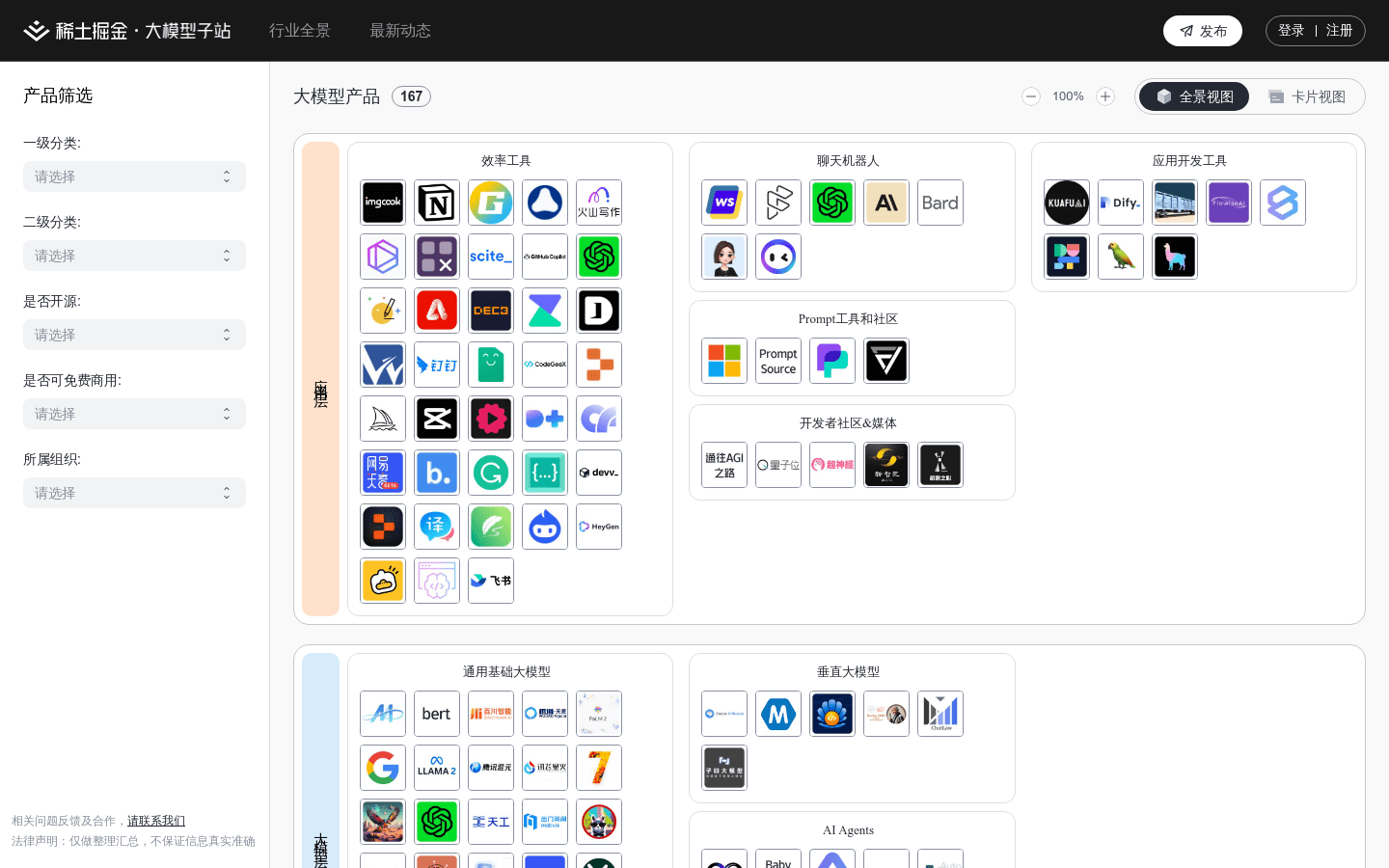
Task: Select the bert model icon
Action: (437, 714)
